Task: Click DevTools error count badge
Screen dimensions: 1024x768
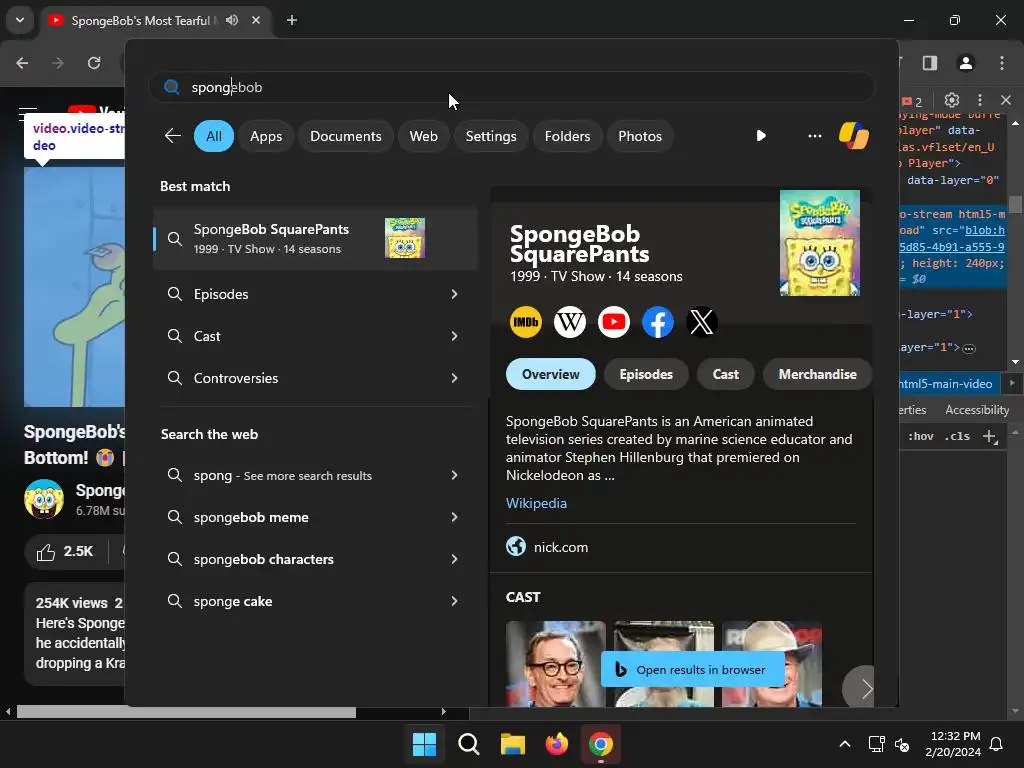Action: (912, 101)
